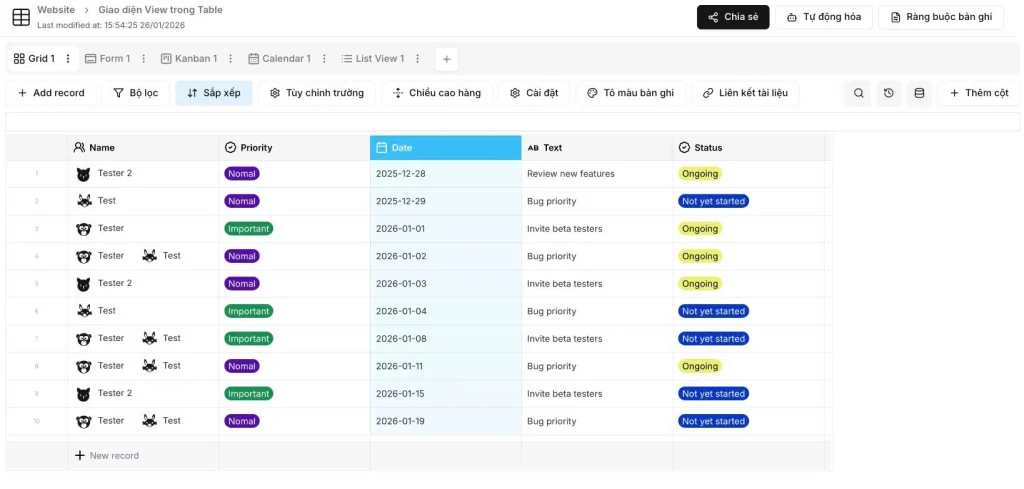Click the calendar icon in Date header
1024x489 pixels.
[x=381, y=148]
